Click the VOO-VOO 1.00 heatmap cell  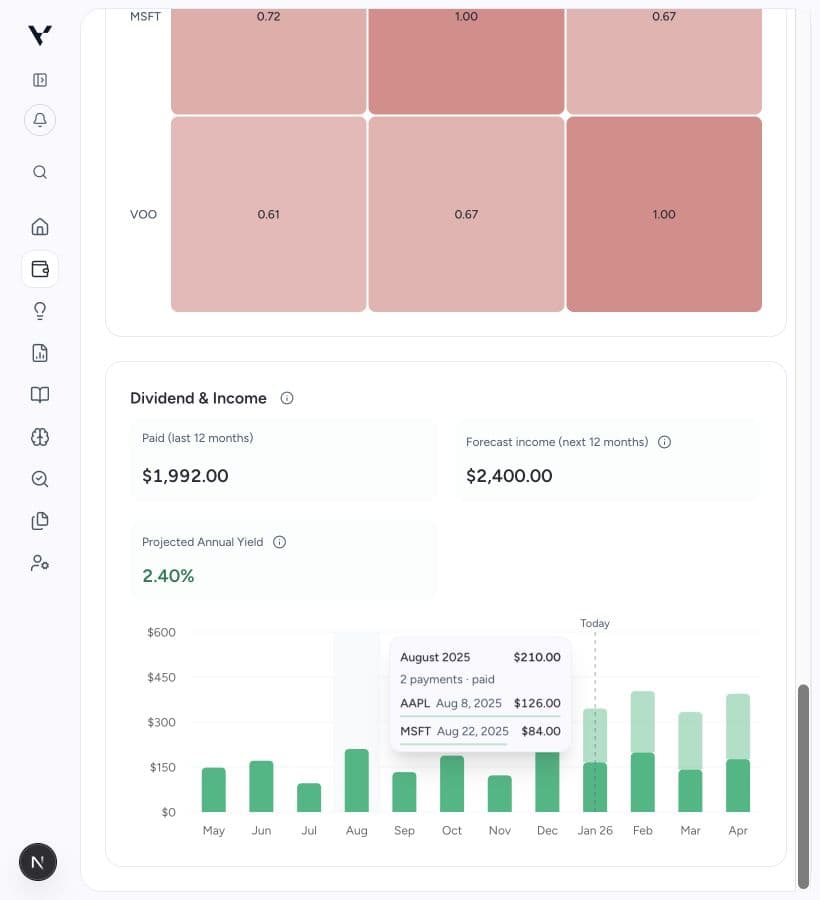664,214
